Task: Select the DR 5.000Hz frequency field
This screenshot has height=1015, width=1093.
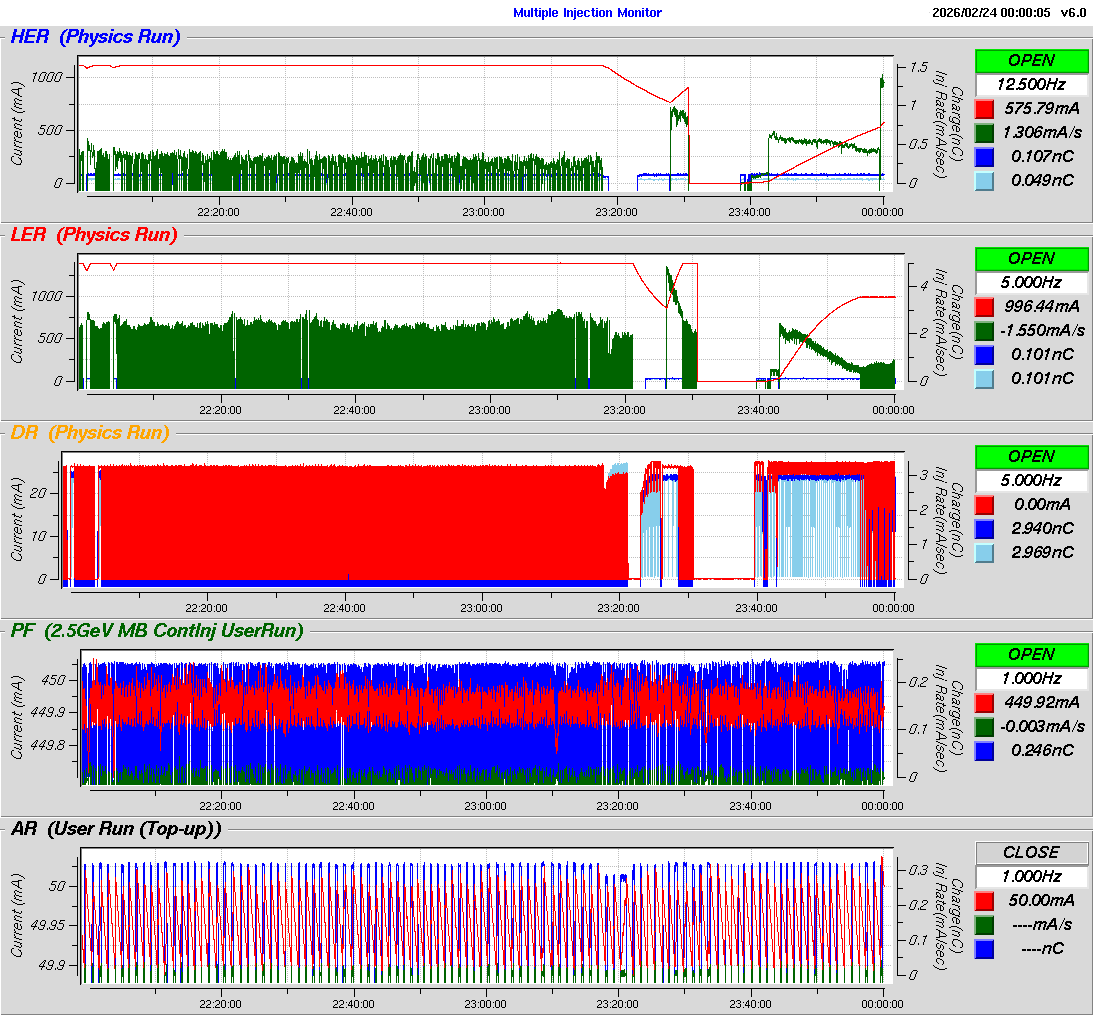Action: coord(1031,480)
